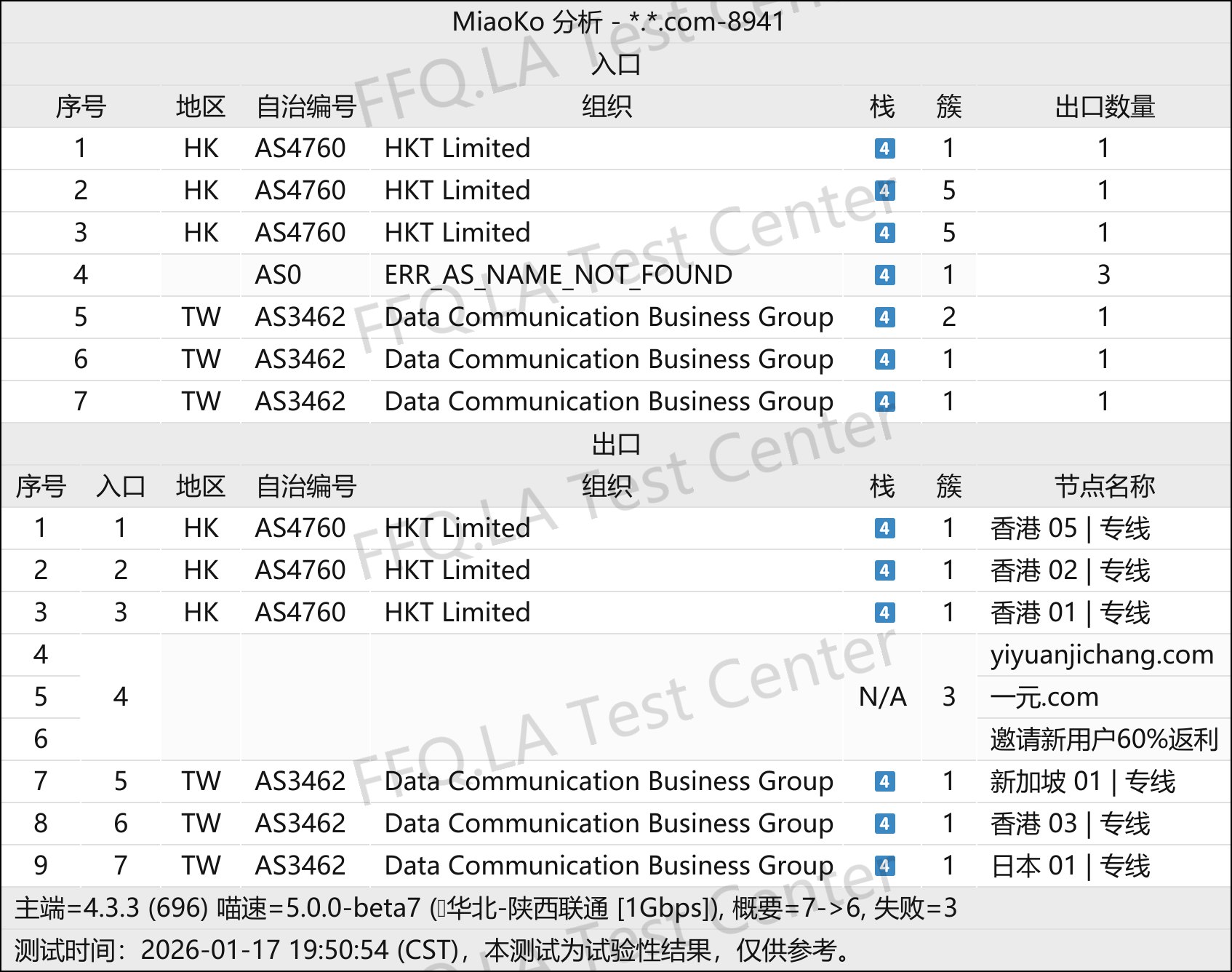This screenshot has height=972, width=1232.
Task: Click the 主端=4.3.3 (696) version footer line
Action: pyautogui.click(x=485, y=908)
